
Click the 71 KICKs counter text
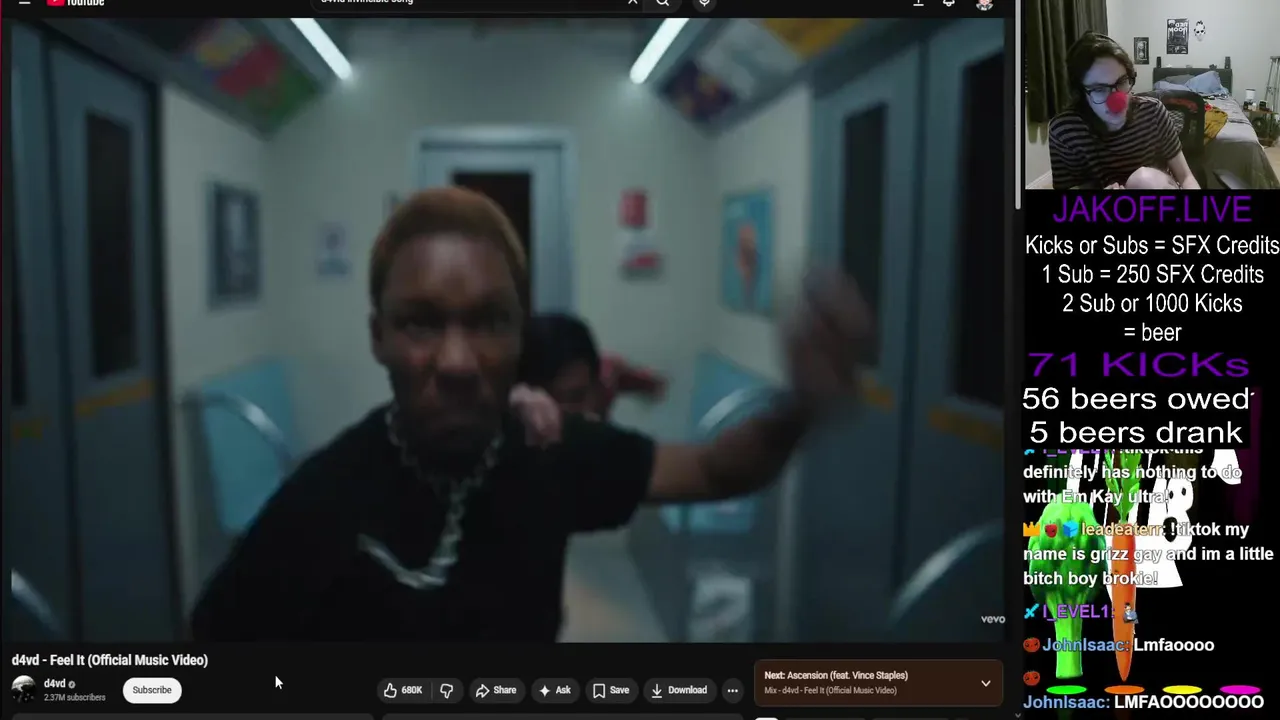coord(1138,364)
